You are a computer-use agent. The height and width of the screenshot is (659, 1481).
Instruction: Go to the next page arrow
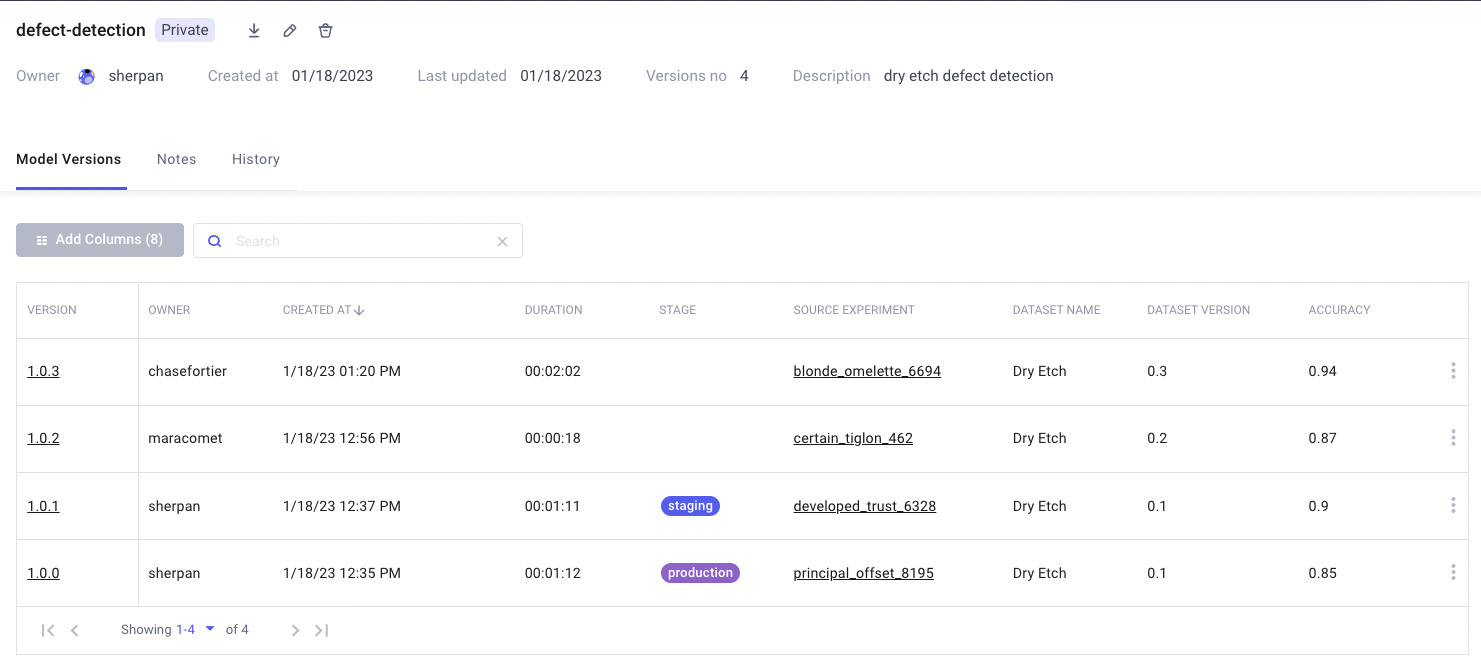tap(295, 630)
